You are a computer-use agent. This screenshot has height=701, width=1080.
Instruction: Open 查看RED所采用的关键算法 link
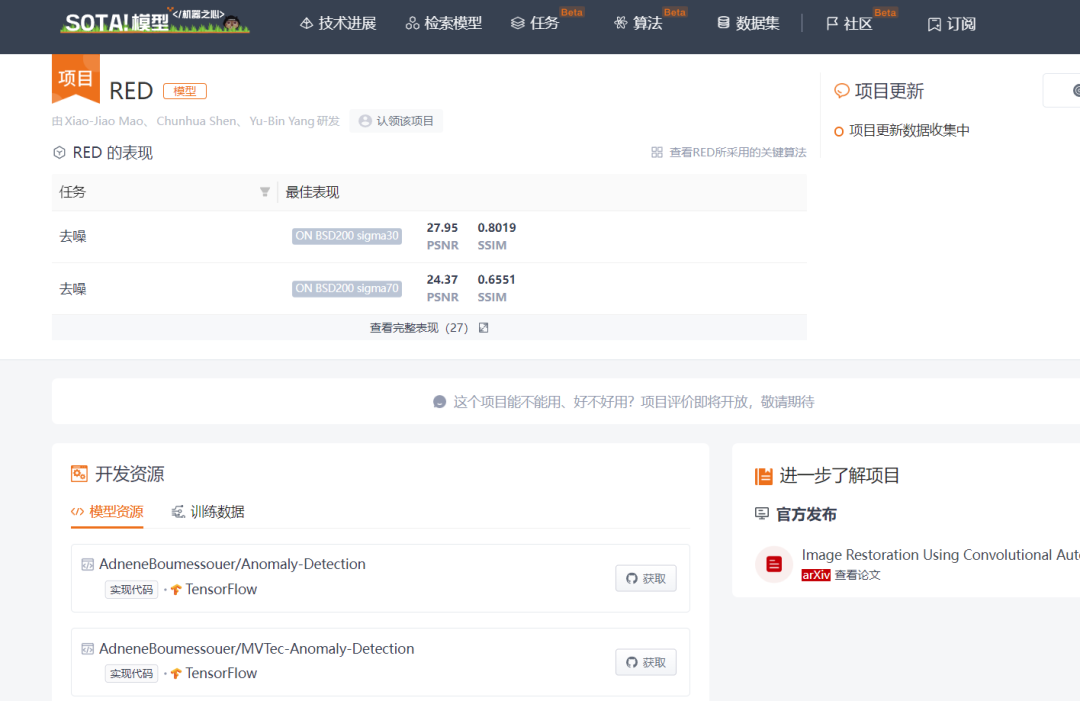click(x=738, y=152)
